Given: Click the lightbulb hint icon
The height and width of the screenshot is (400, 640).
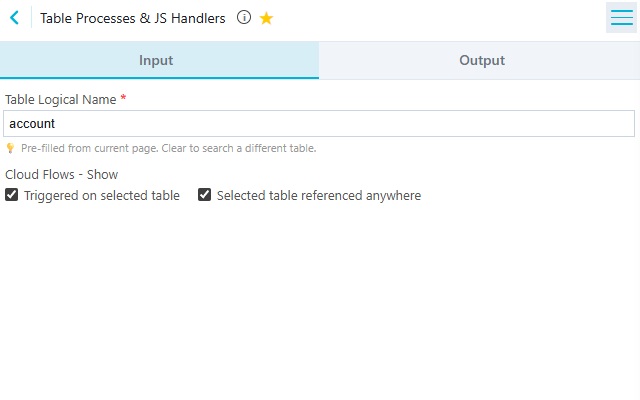Looking at the screenshot, I should [10, 148].
